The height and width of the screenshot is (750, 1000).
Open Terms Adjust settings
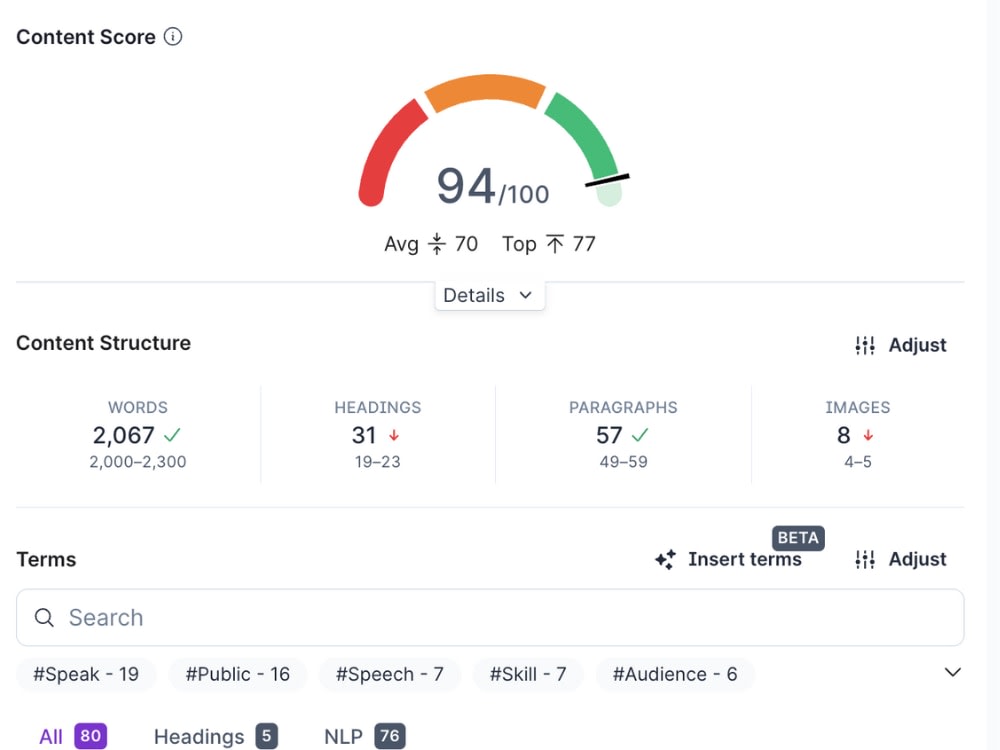click(901, 559)
